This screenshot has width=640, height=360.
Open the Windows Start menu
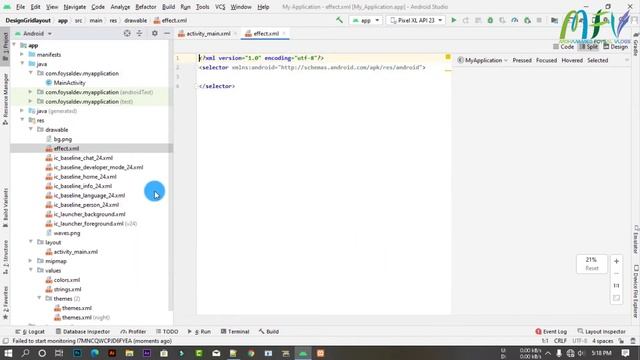coord(8,353)
